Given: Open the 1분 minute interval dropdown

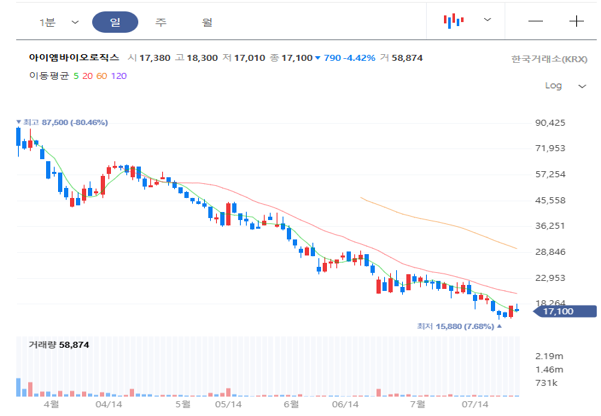Looking at the screenshot, I should tap(59, 22).
